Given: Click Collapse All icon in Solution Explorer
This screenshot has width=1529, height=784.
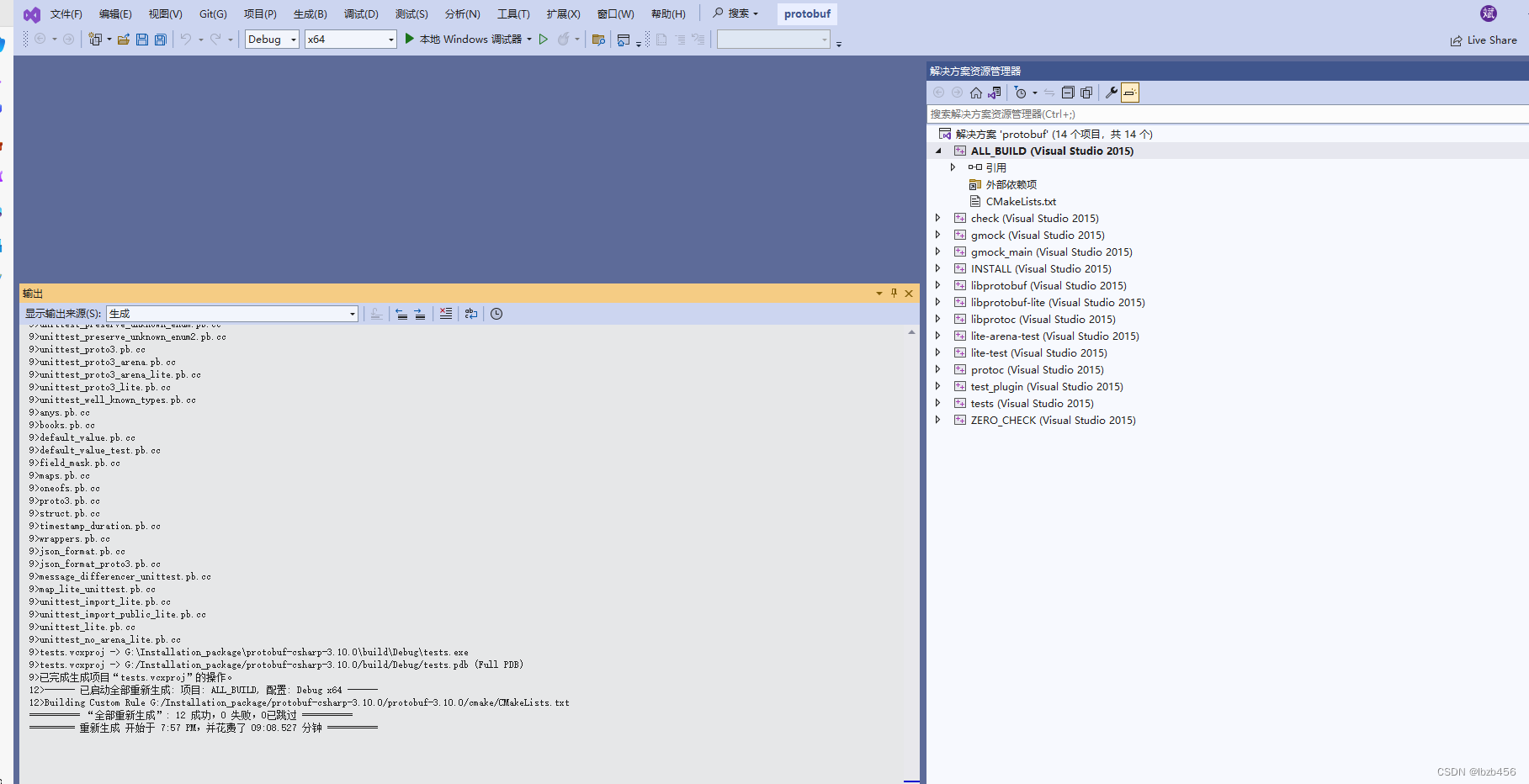Looking at the screenshot, I should click(1068, 93).
